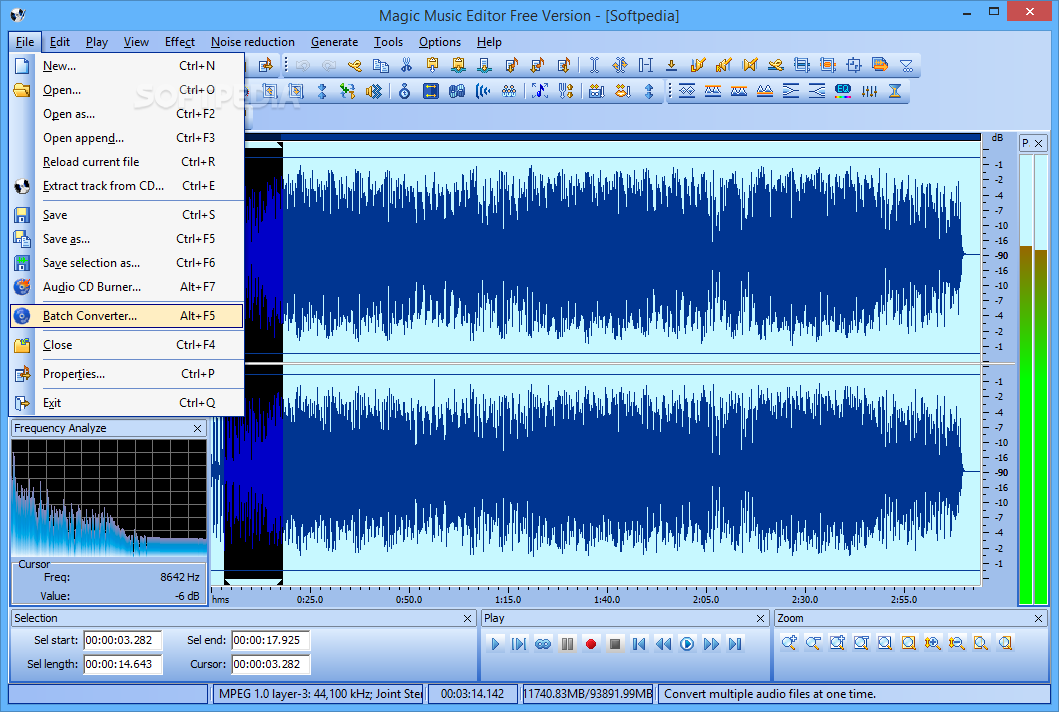Viewport: 1059px width, 712px height.
Task: Choose New... from the File menu
Action: (x=127, y=66)
